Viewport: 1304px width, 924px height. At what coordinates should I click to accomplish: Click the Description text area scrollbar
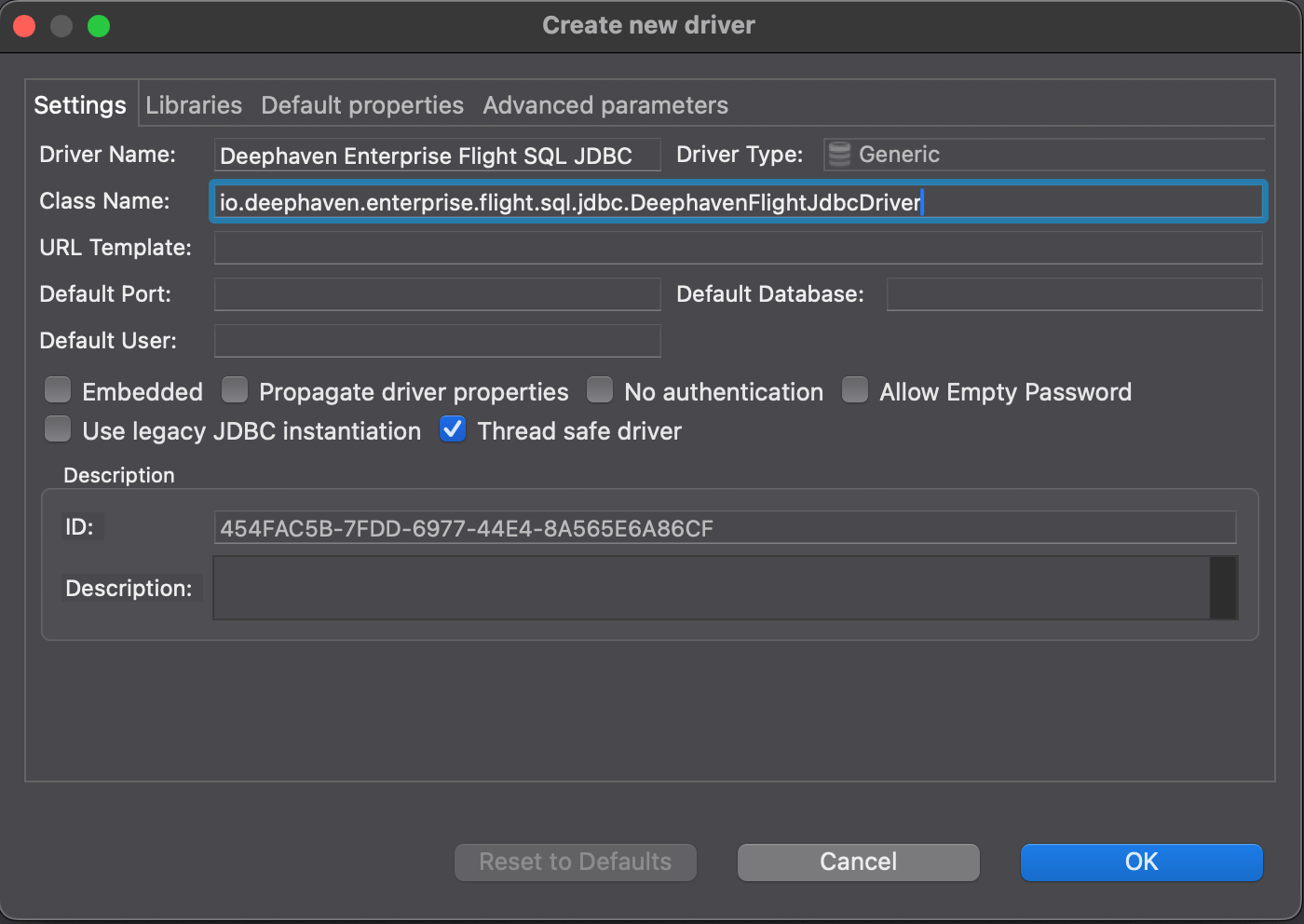tap(1223, 588)
